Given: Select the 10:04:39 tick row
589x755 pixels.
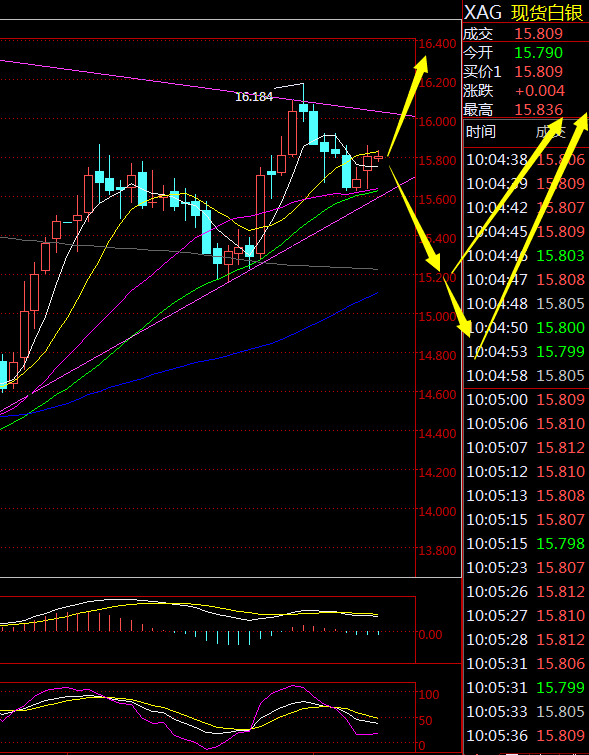Looking at the screenshot, I should tap(525, 183).
